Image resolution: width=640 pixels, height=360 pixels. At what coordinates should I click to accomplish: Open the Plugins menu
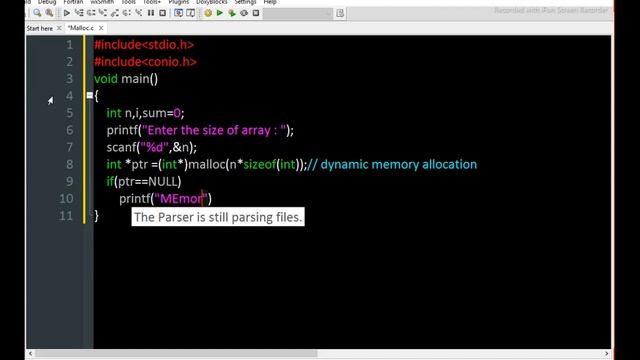(179, 2)
